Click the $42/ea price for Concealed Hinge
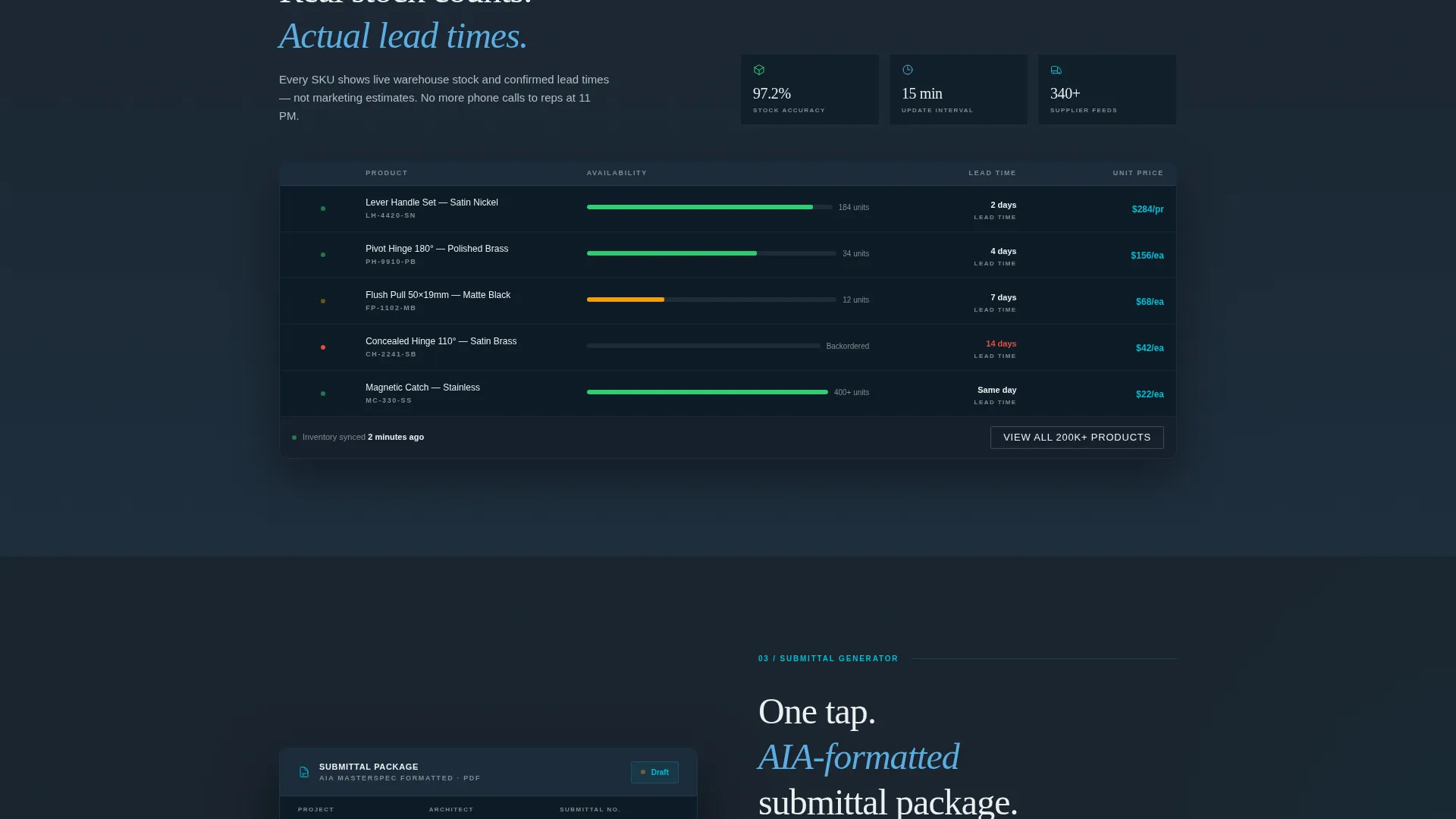This screenshot has width=1456, height=819. (1150, 348)
